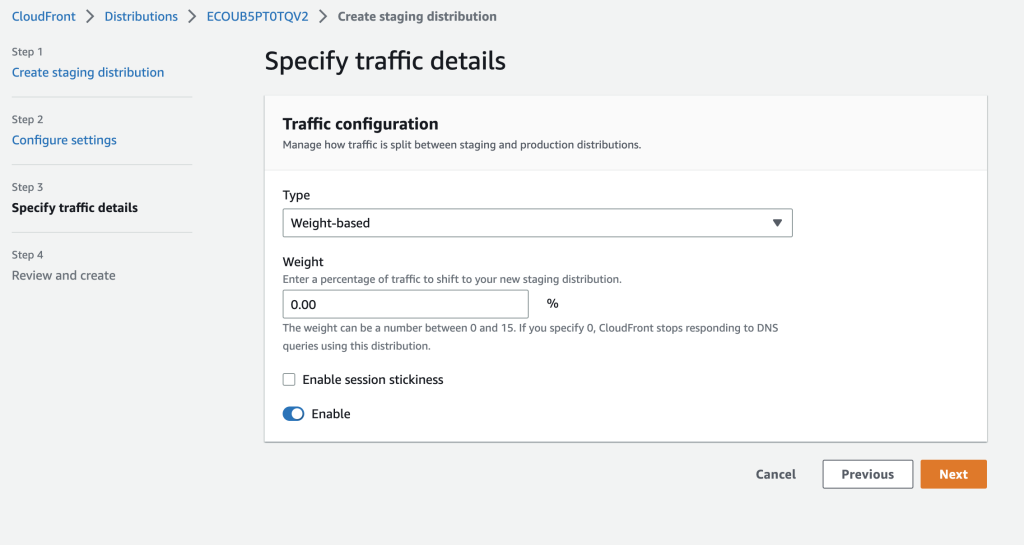Select Specify traffic details step
The width and height of the screenshot is (1024, 545).
click(75, 208)
